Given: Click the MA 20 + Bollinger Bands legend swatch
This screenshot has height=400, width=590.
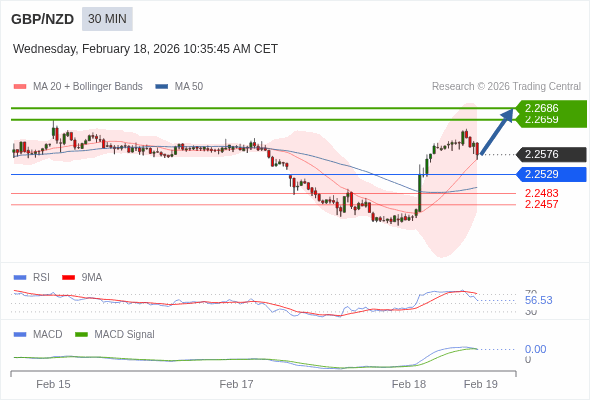Looking at the screenshot, I should (x=20, y=87).
